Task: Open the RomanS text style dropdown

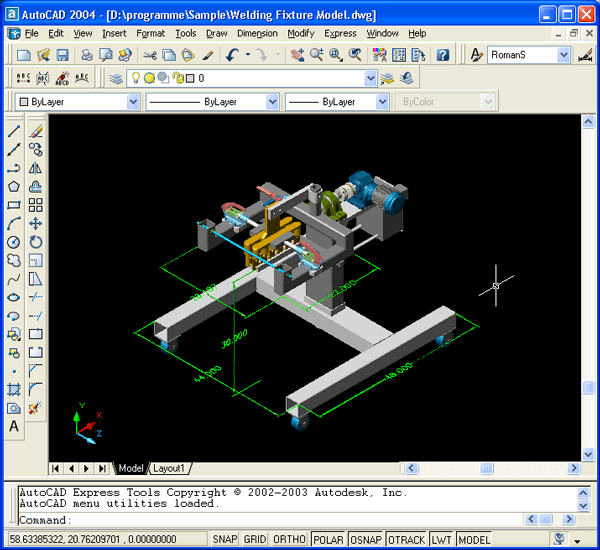Action: pos(563,55)
